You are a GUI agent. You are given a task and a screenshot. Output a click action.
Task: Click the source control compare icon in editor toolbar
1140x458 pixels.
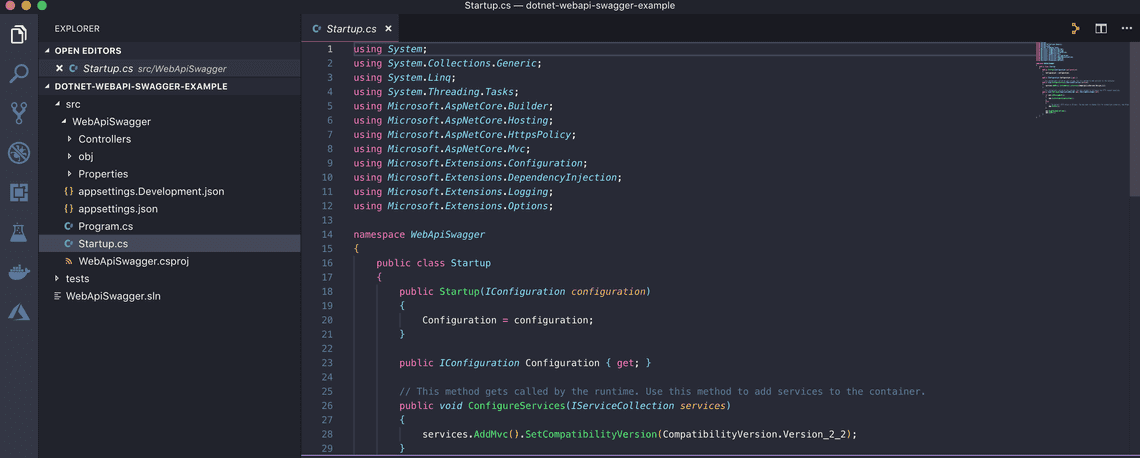[x=1075, y=28]
